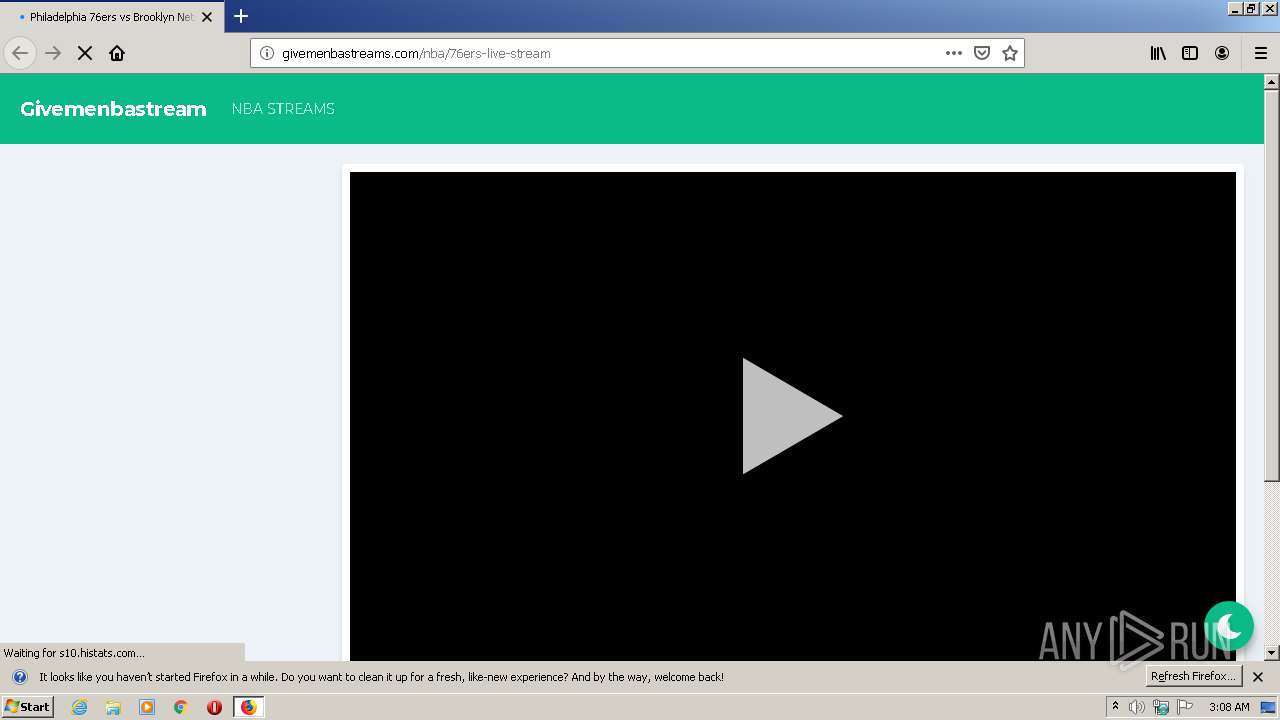Click the notification bar question mark icon

click(20, 677)
